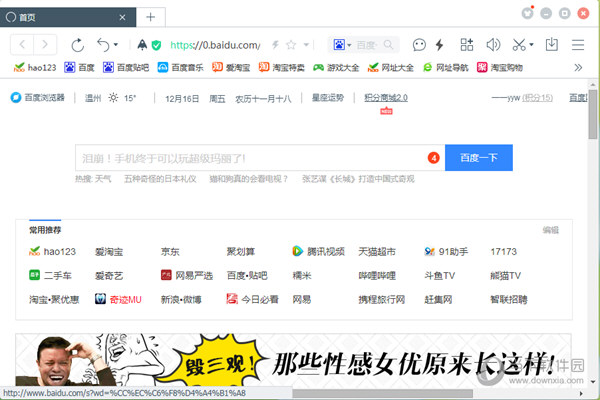
Task: Open the download manager icon
Action: click(x=551, y=44)
